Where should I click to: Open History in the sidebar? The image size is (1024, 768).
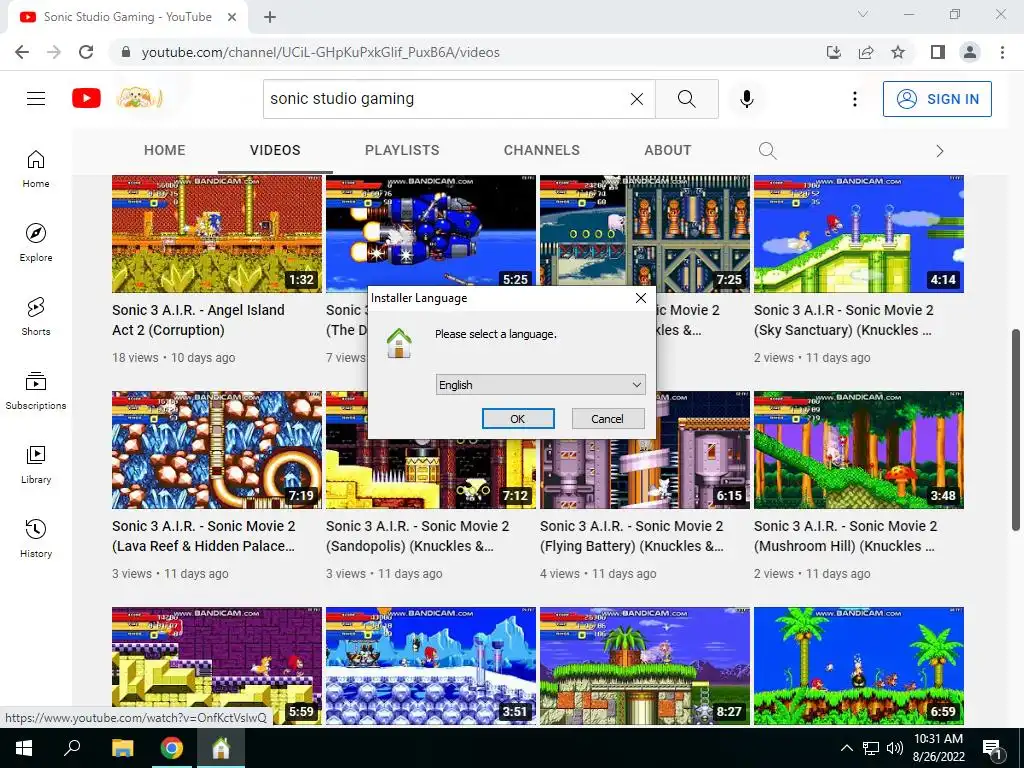[36, 538]
